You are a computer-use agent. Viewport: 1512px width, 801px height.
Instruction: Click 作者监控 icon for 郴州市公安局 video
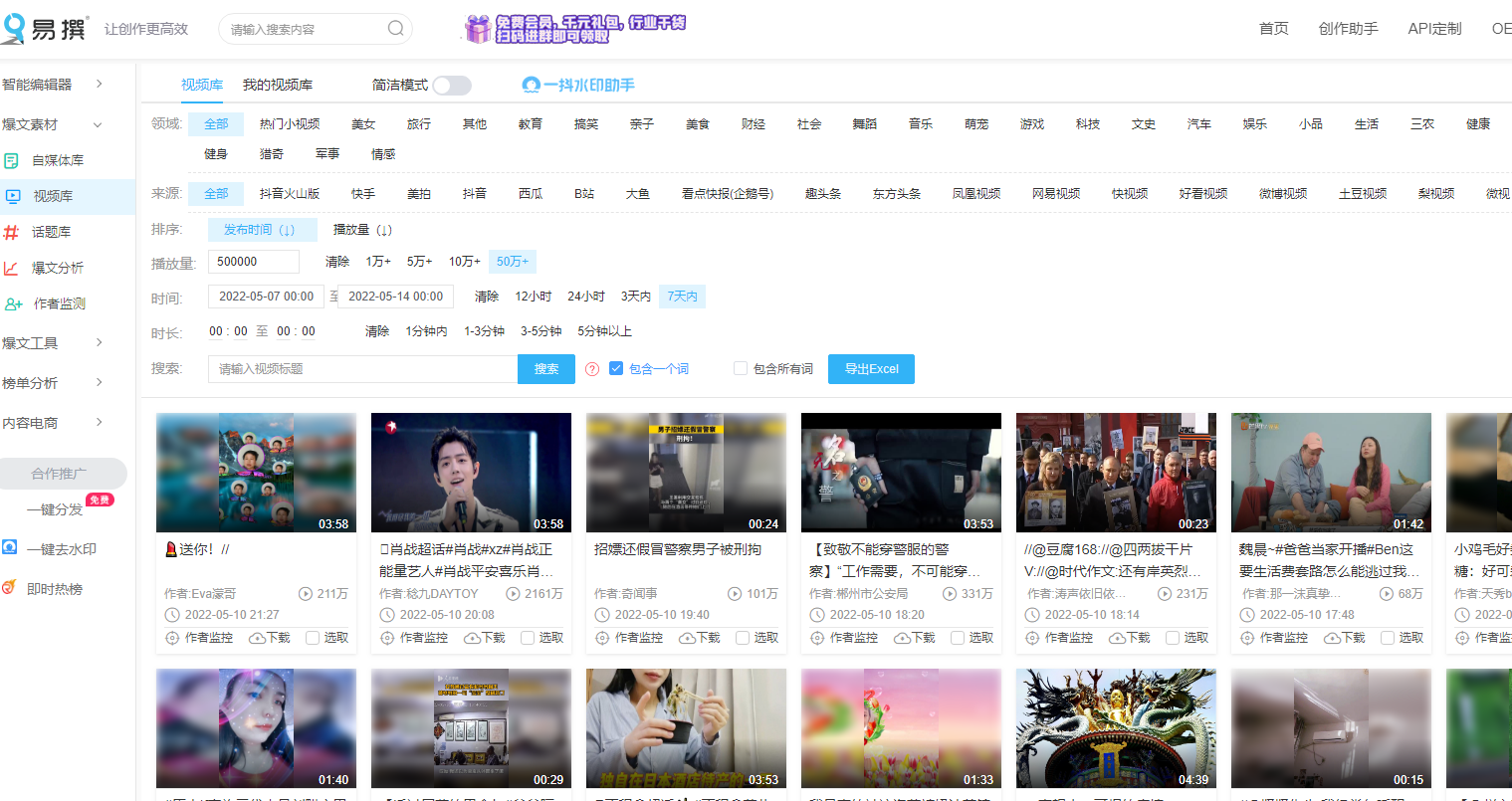click(x=816, y=638)
